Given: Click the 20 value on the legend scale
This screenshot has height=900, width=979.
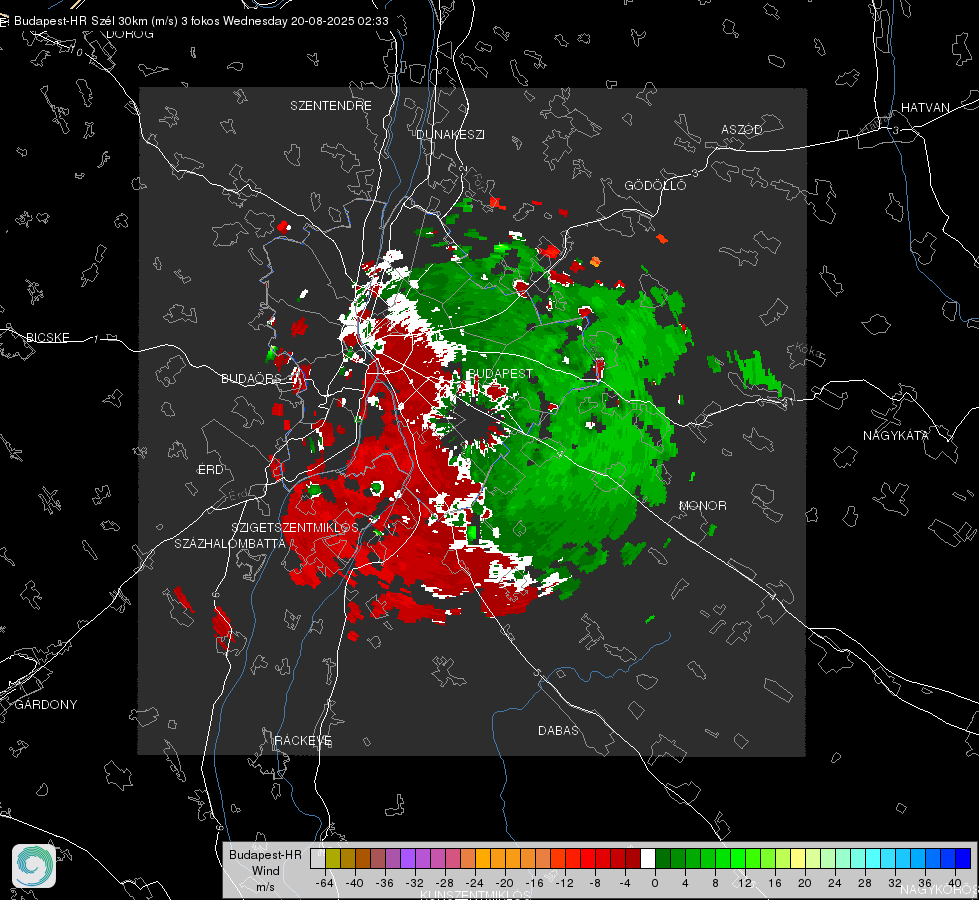Looking at the screenshot, I should [804, 883].
